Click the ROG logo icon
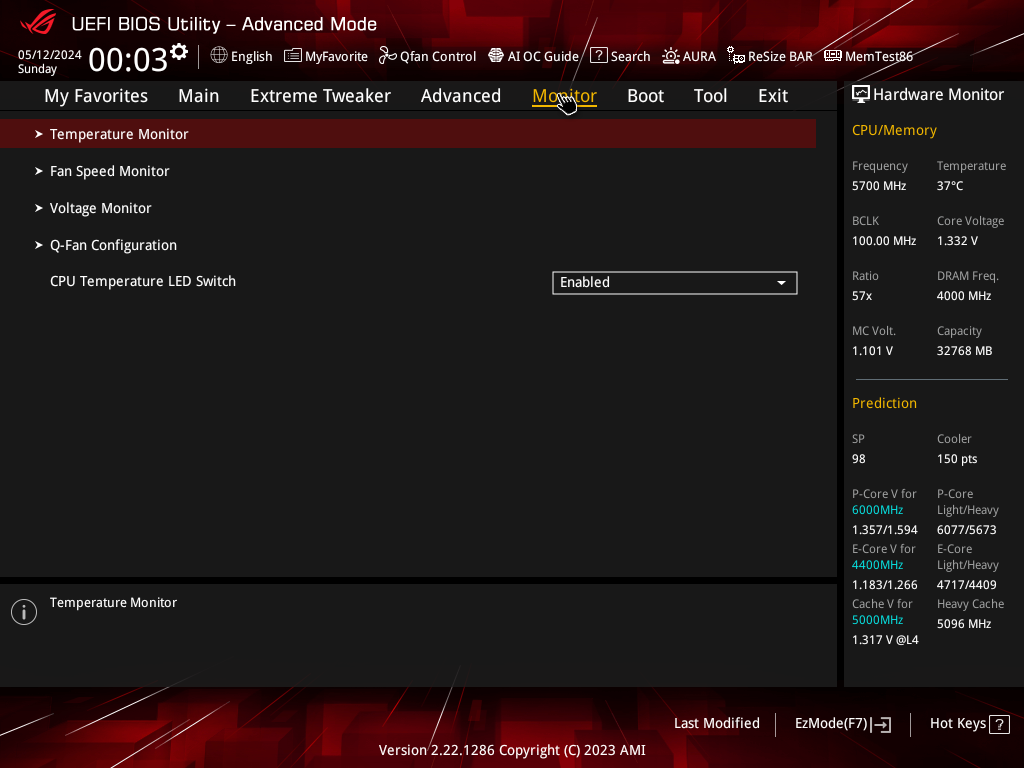 pos(38,23)
